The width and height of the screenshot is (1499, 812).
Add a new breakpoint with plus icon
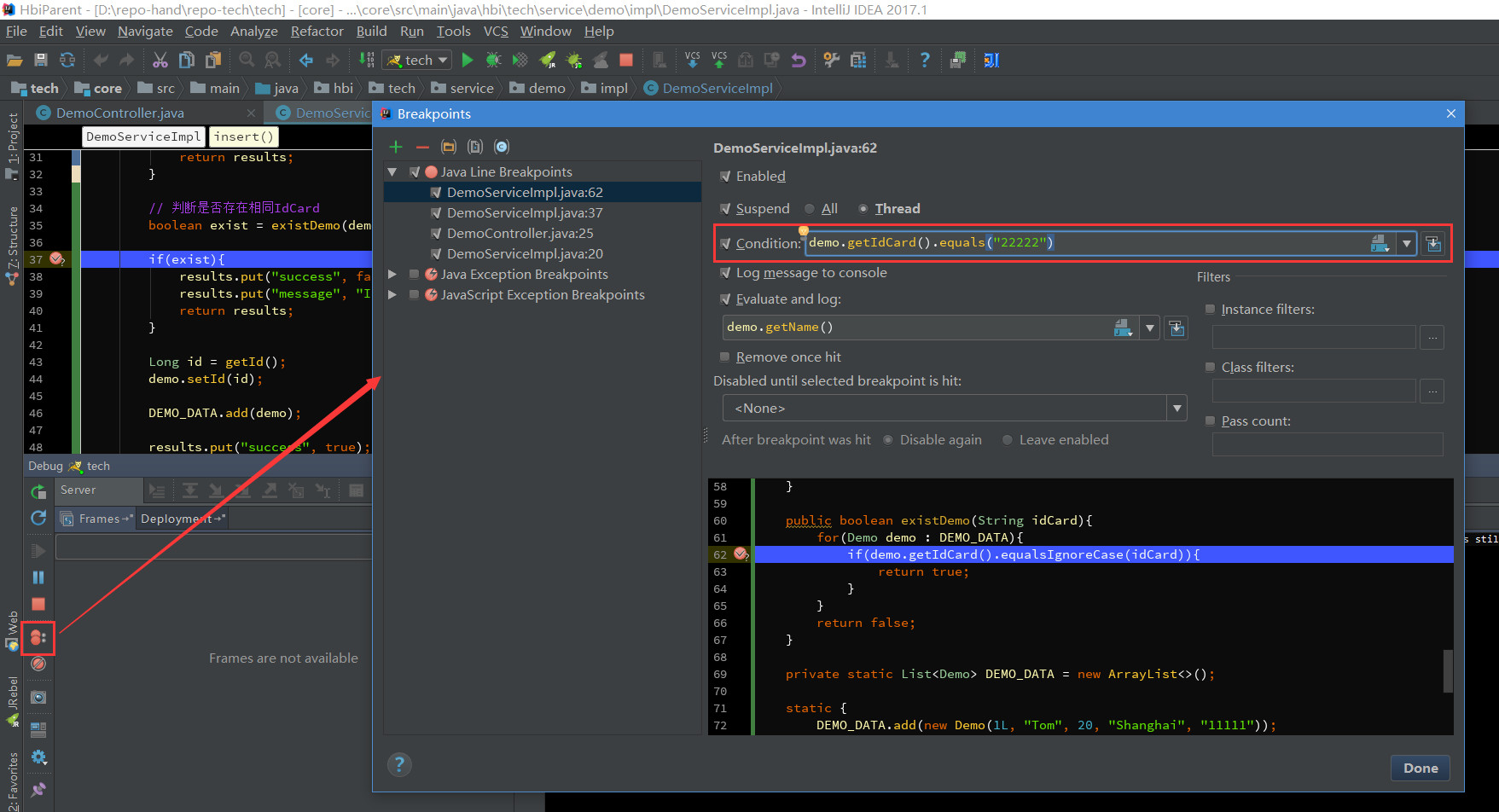[396, 147]
